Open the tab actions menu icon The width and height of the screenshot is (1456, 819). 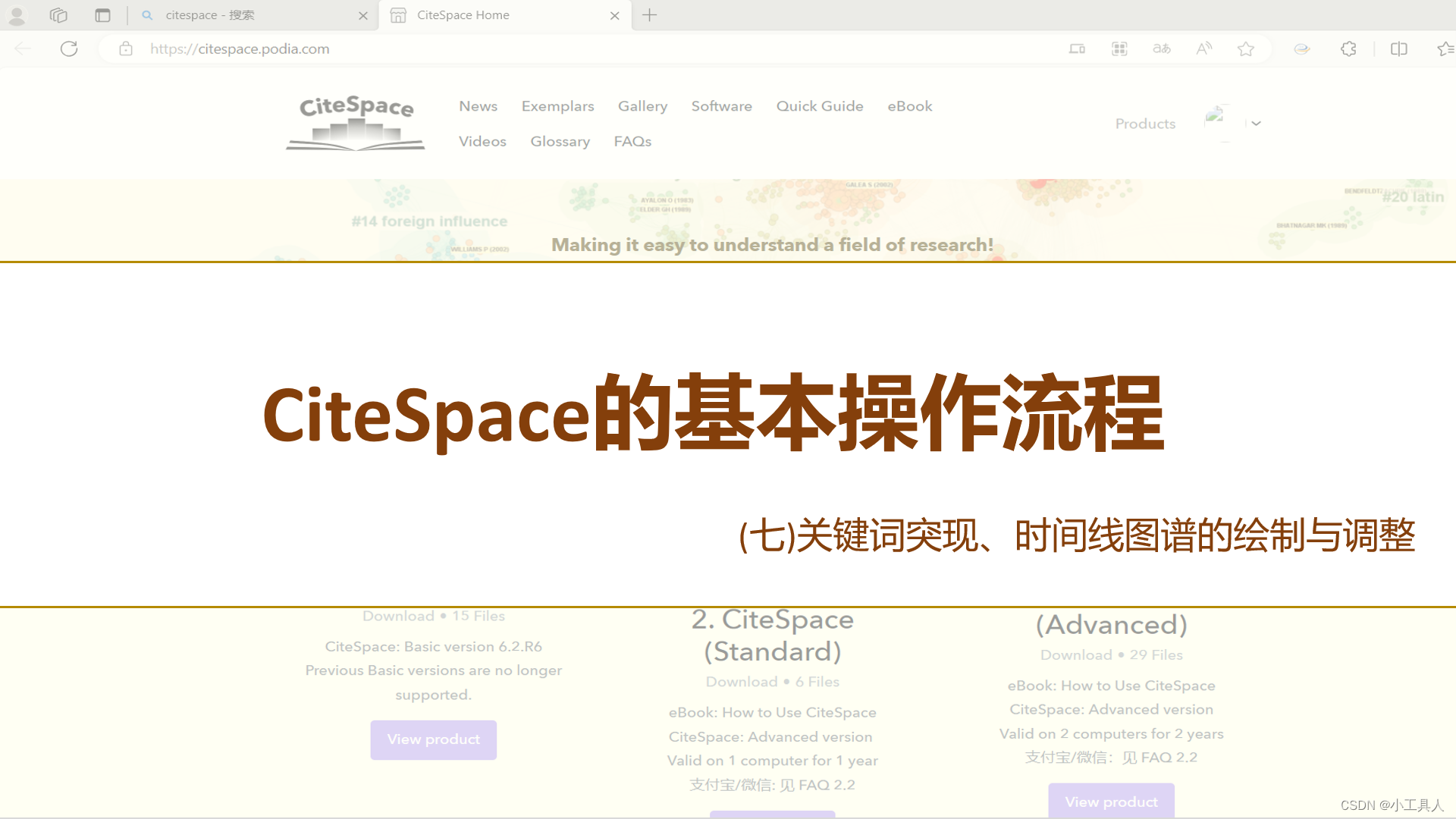[x=102, y=15]
